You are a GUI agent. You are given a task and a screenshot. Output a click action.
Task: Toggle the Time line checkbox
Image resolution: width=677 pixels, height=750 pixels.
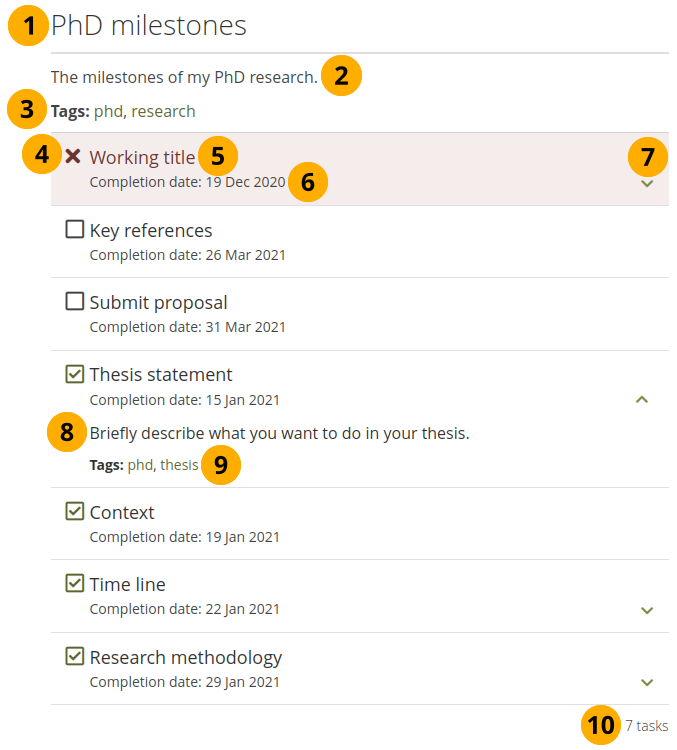[74, 584]
